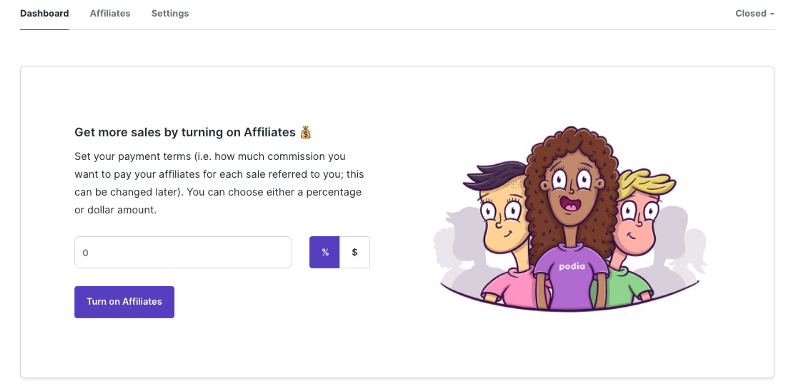
Task: Go to the Dashboard tab
Action: (44, 14)
